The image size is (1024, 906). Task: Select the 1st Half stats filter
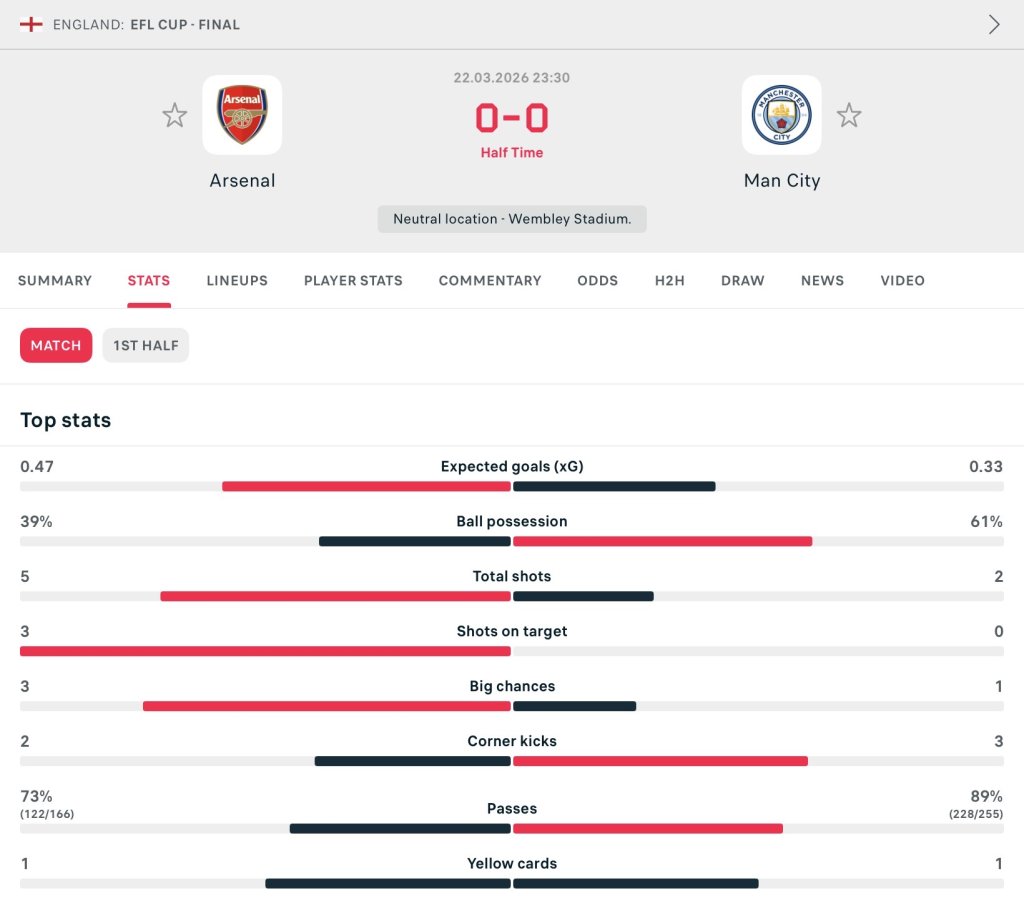pyautogui.click(x=146, y=345)
